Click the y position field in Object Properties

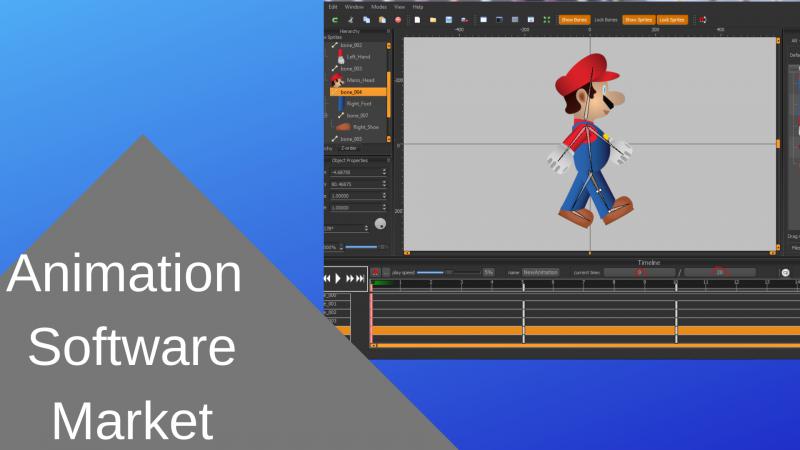click(355, 184)
